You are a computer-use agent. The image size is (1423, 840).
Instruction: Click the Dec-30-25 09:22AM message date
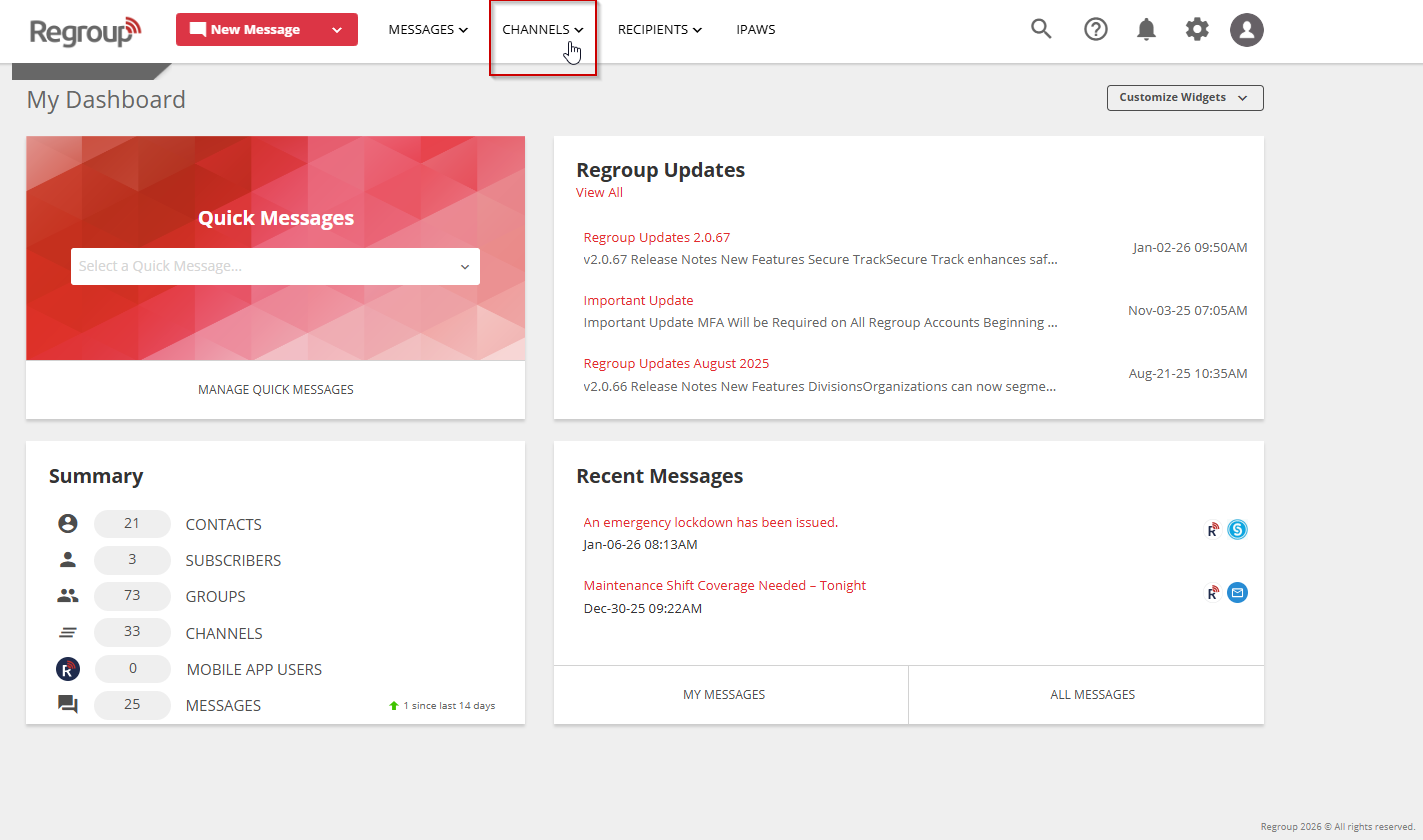pyautogui.click(x=643, y=608)
